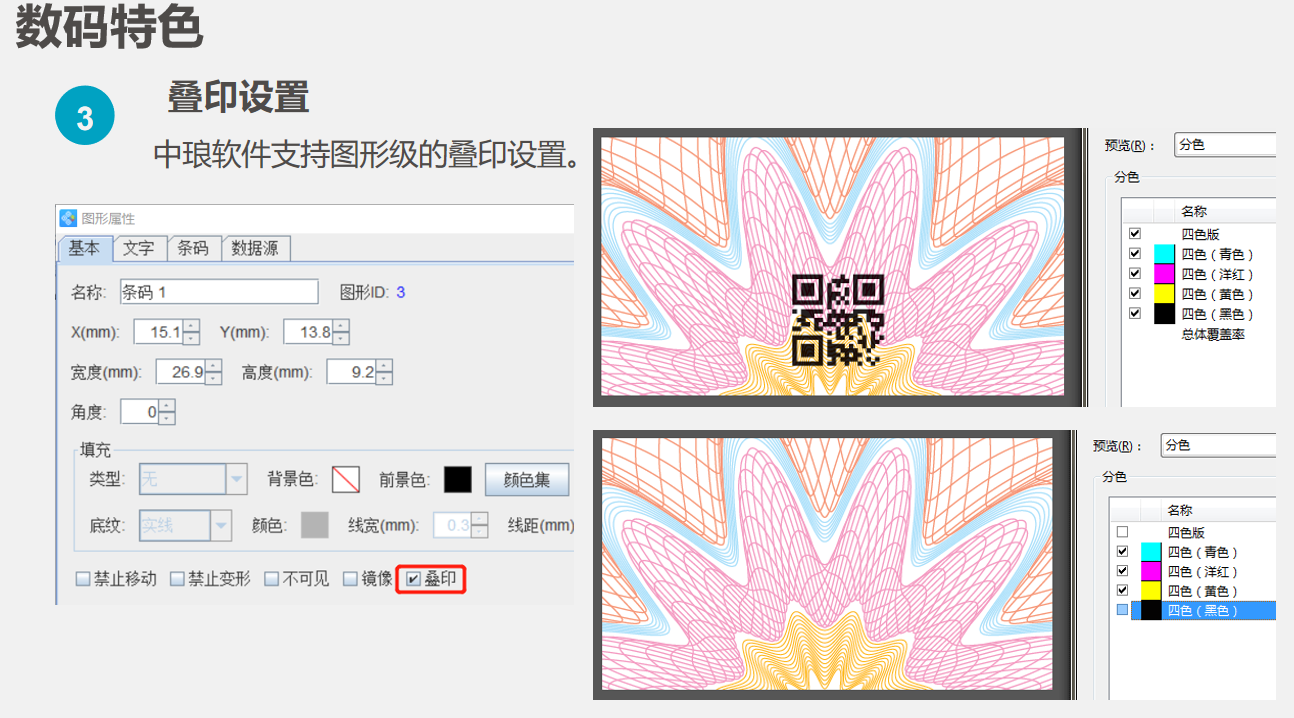Click the black 前景色 color swatch

coord(457,480)
